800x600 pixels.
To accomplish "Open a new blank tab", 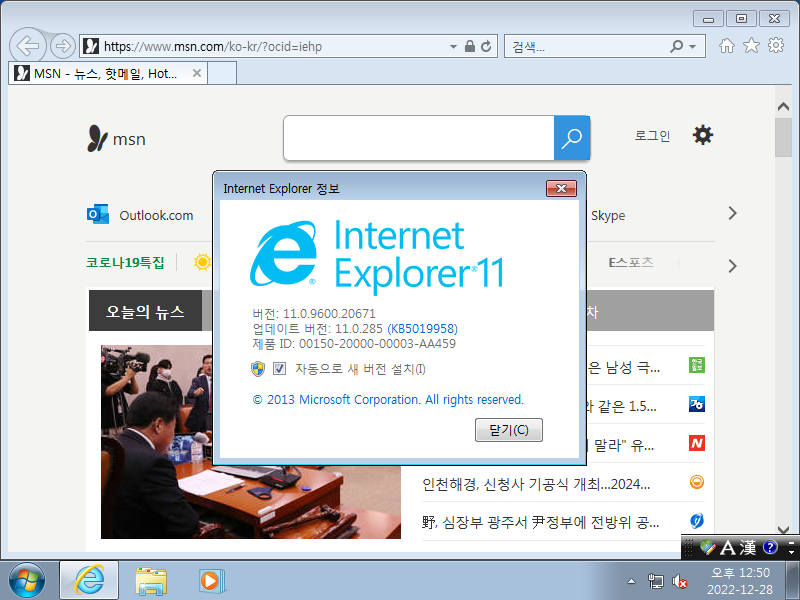I will (222, 73).
